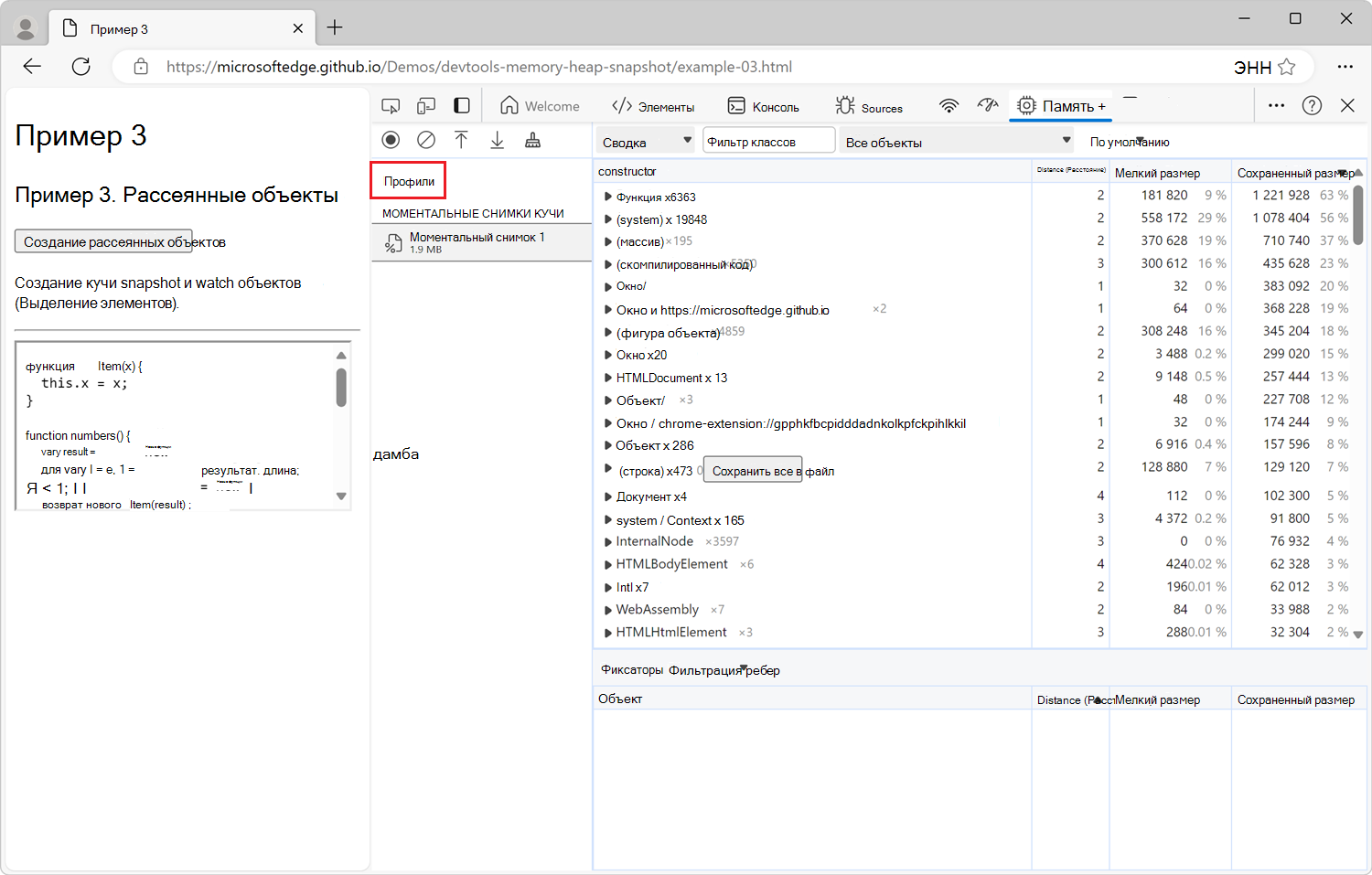Screen dimensions: 1372x875
Task: Expand the InternalNode row
Action: pos(608,541)
